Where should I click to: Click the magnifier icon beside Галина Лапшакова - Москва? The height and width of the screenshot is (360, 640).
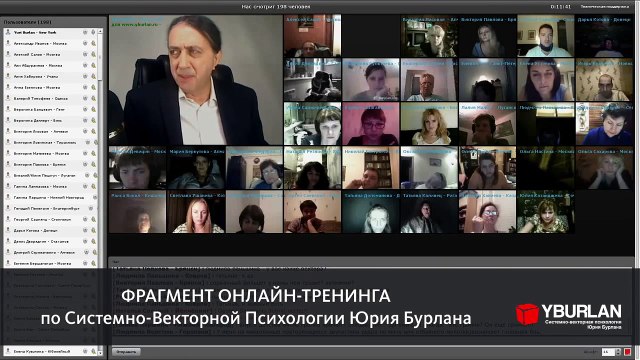(x=93, y=186)
